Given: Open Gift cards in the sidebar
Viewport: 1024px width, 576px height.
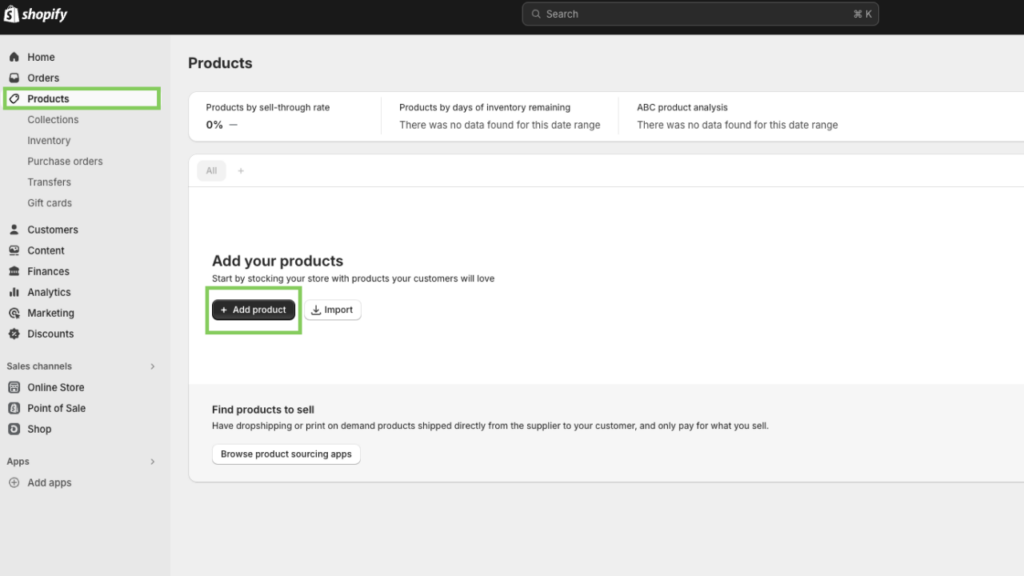Looking at the screenshot, I should click(x=50, y=203).
